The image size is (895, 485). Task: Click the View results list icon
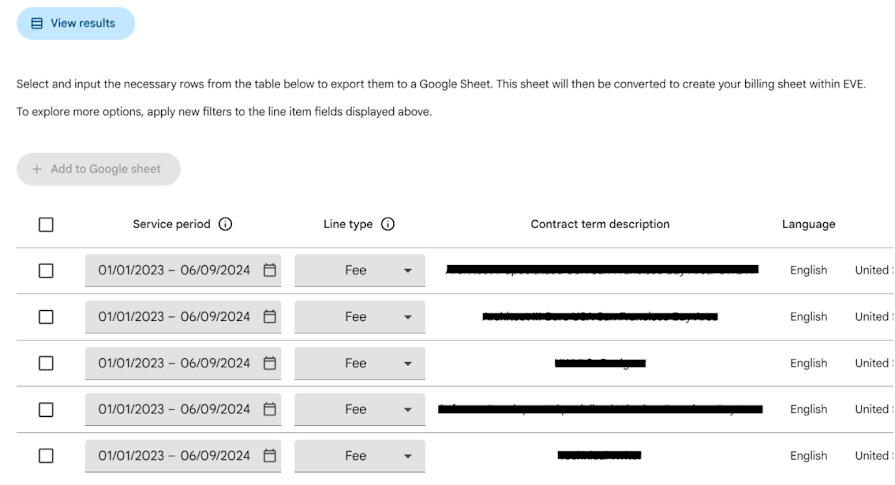point(37,23)
